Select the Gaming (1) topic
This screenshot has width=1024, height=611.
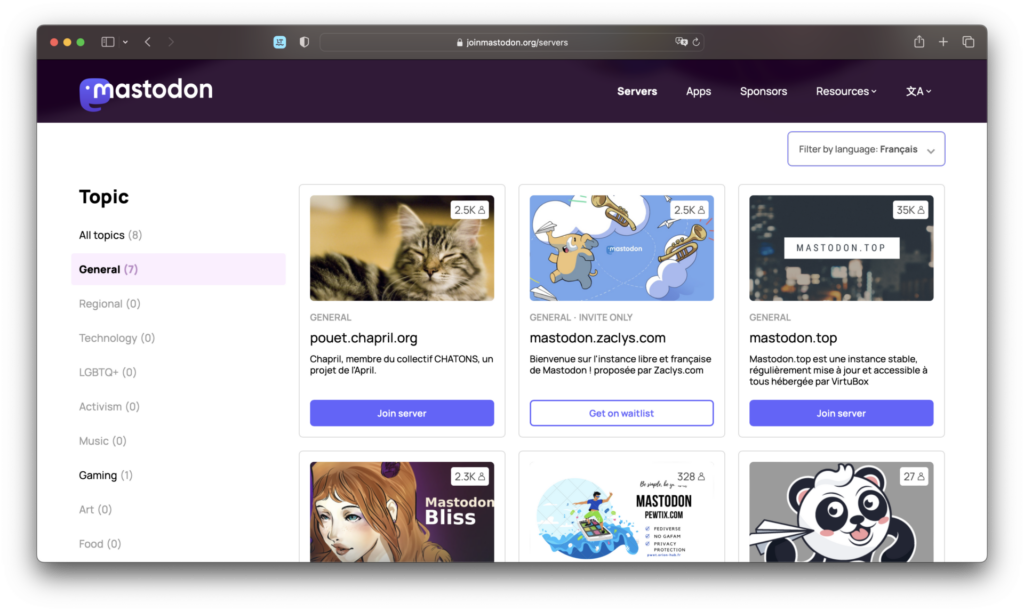106,475
